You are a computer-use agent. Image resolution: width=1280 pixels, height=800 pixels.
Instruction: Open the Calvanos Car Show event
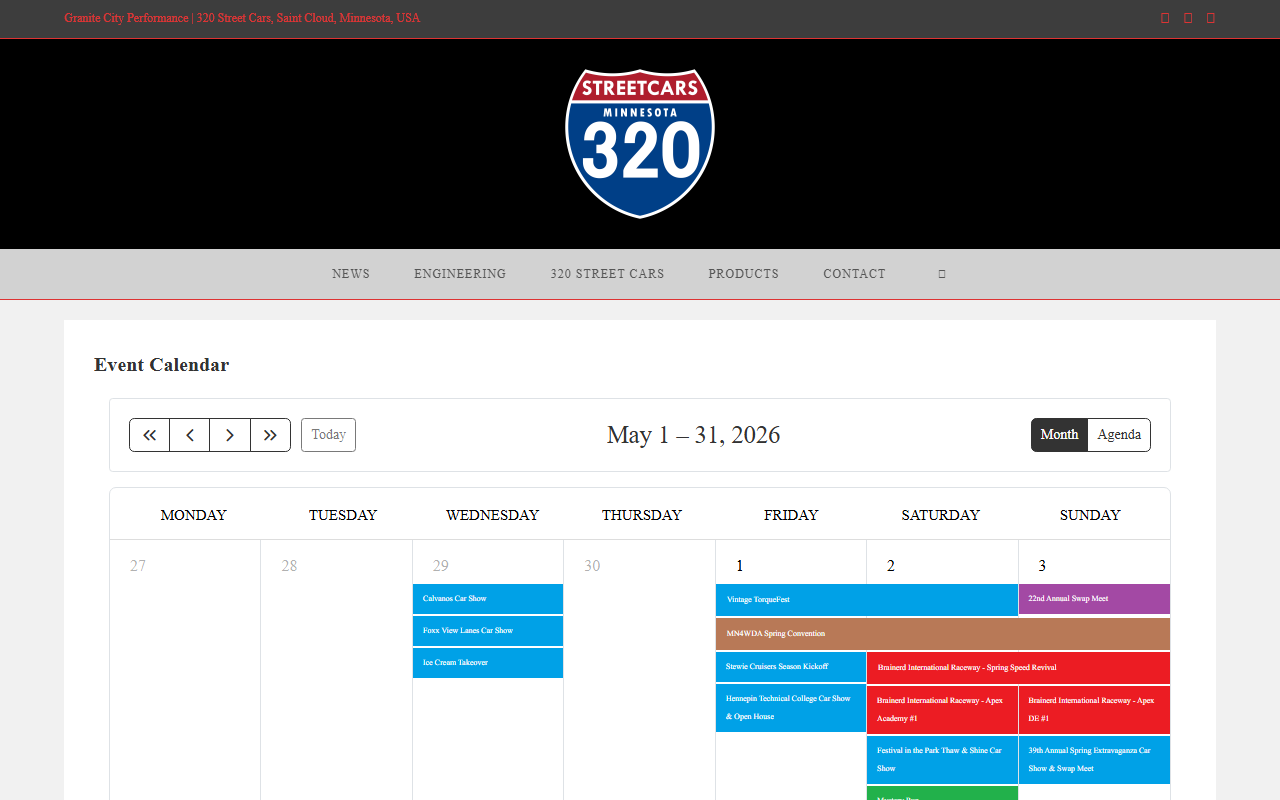[x=488, y=599]
